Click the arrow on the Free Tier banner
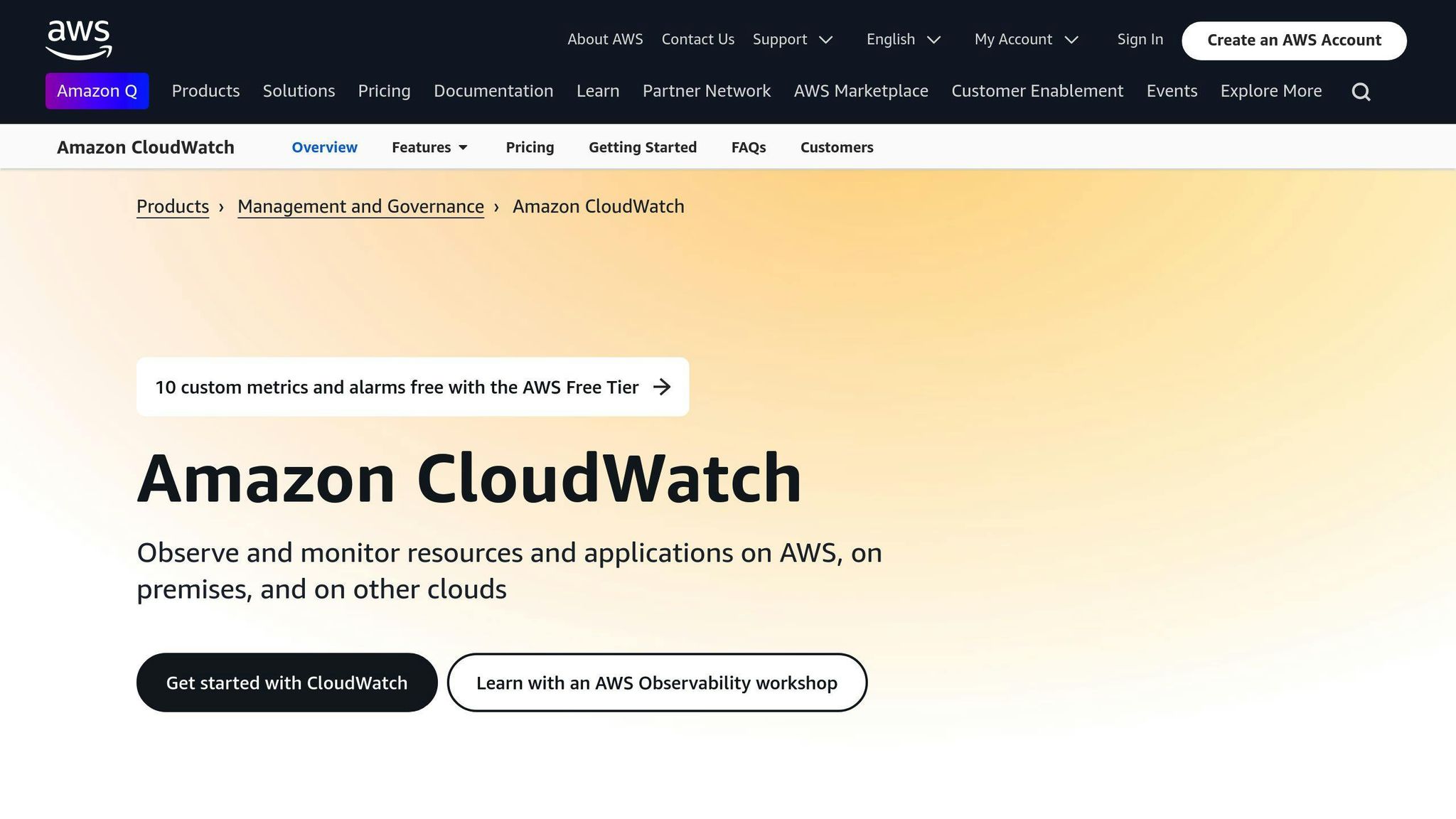The image size is (1456, 819). 663,387
